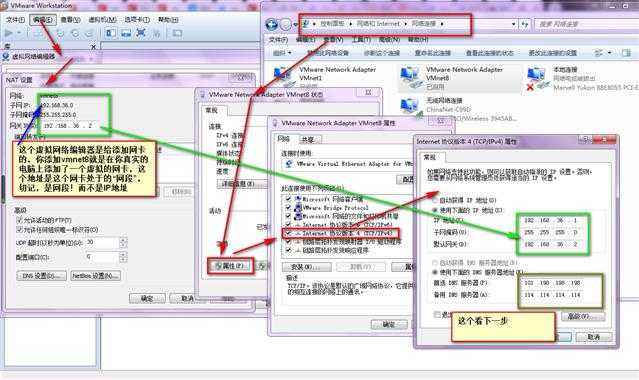Image resolution: width=639 pixels, height=380 pixels.
Task: Click the shield icon on 属性(P) button
Action: pyautogui.click(x=218, y=266)
